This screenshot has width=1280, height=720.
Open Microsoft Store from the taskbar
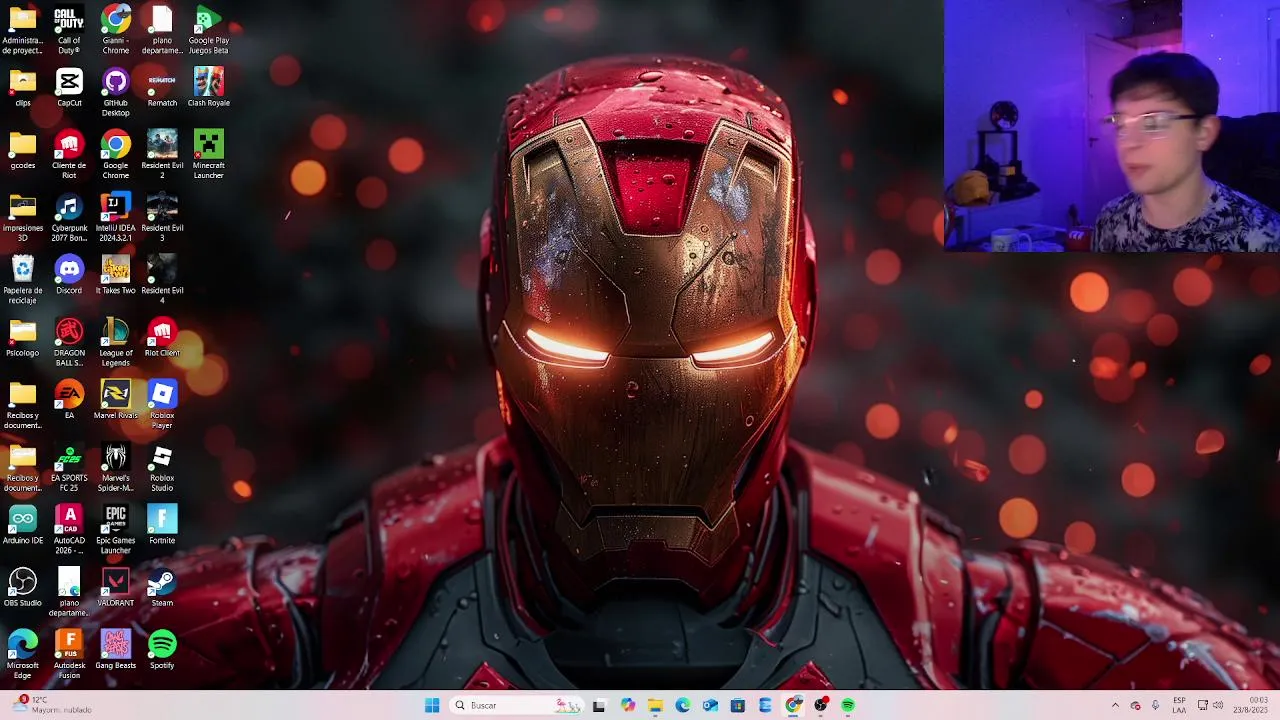pyautogui.click(x=738, y=705)
